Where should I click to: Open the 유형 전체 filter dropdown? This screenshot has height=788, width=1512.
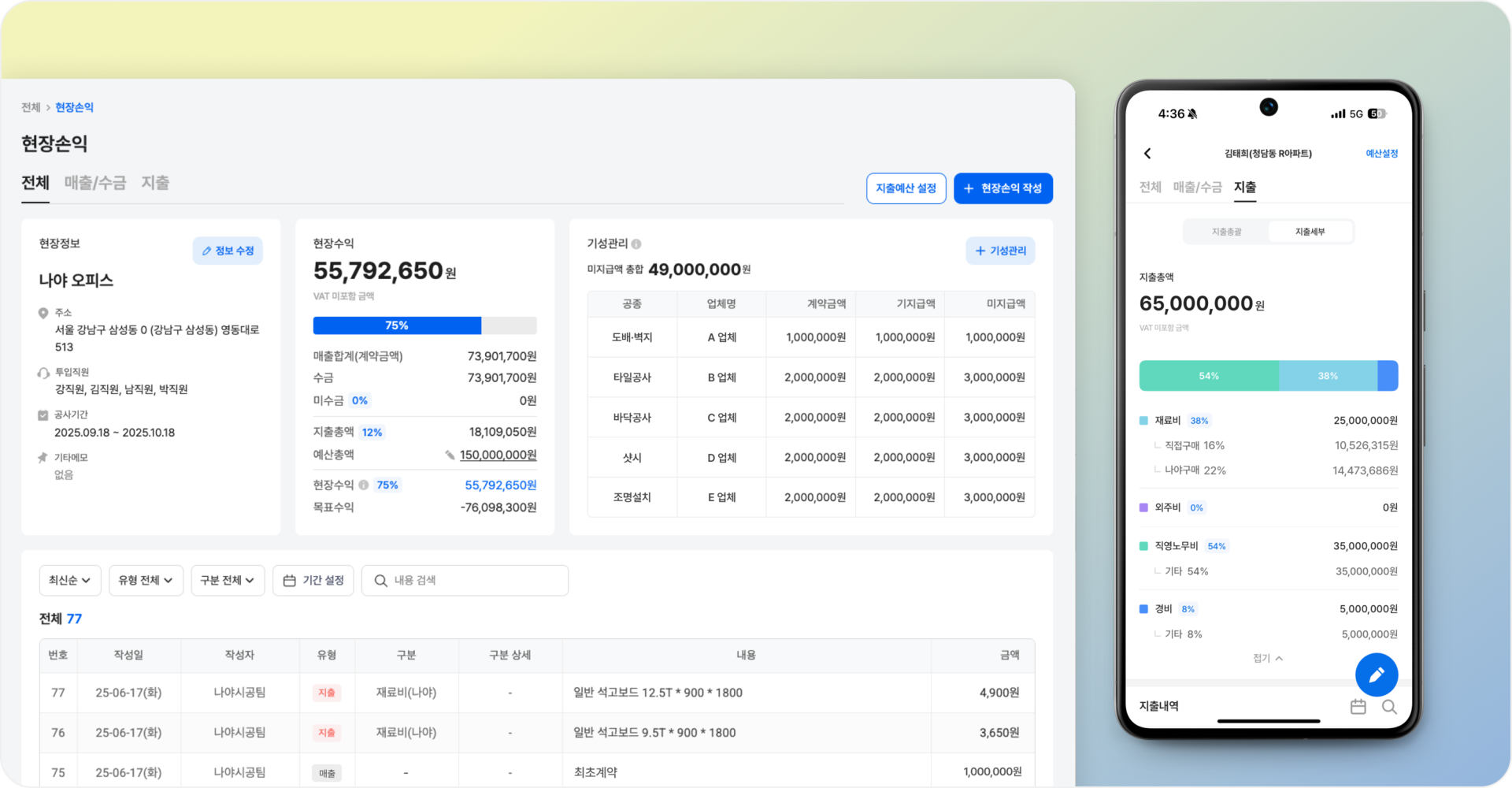pyautogui.click(x=146, y=581)
